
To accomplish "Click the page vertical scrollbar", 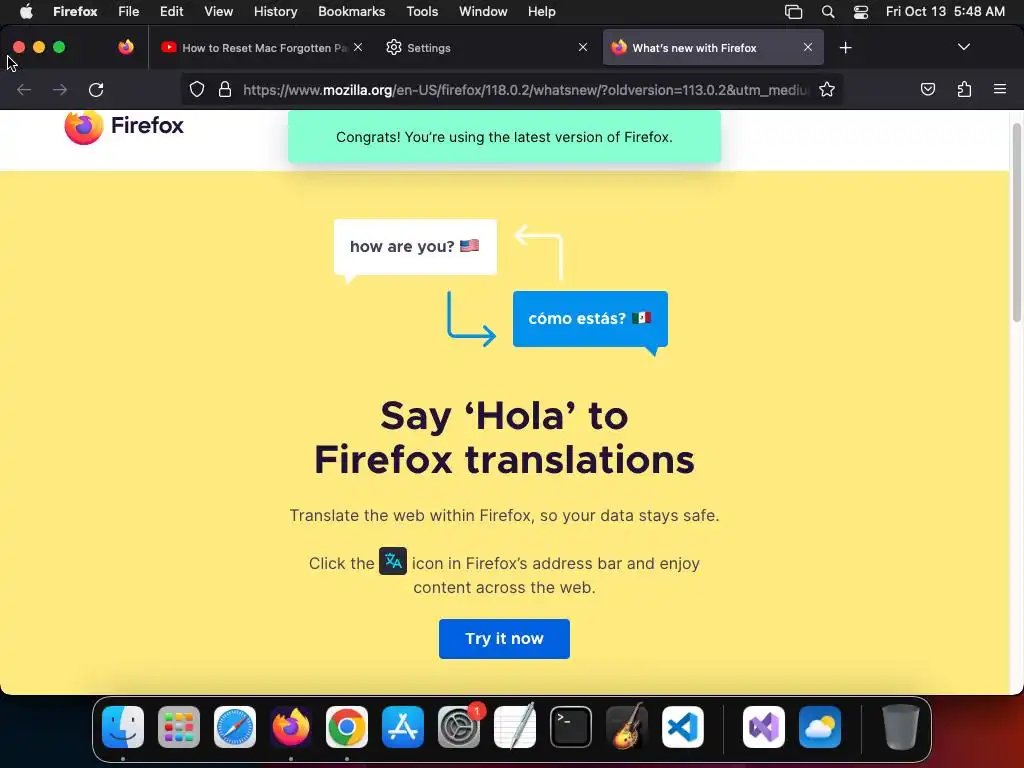I will [1017, 222].
